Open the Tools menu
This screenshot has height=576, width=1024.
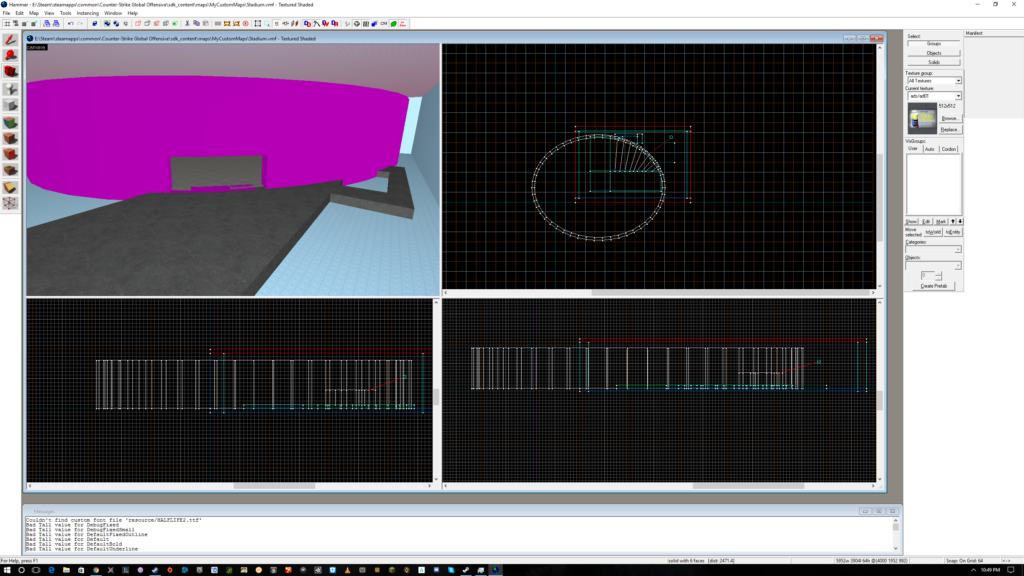(x=65, y=13)
